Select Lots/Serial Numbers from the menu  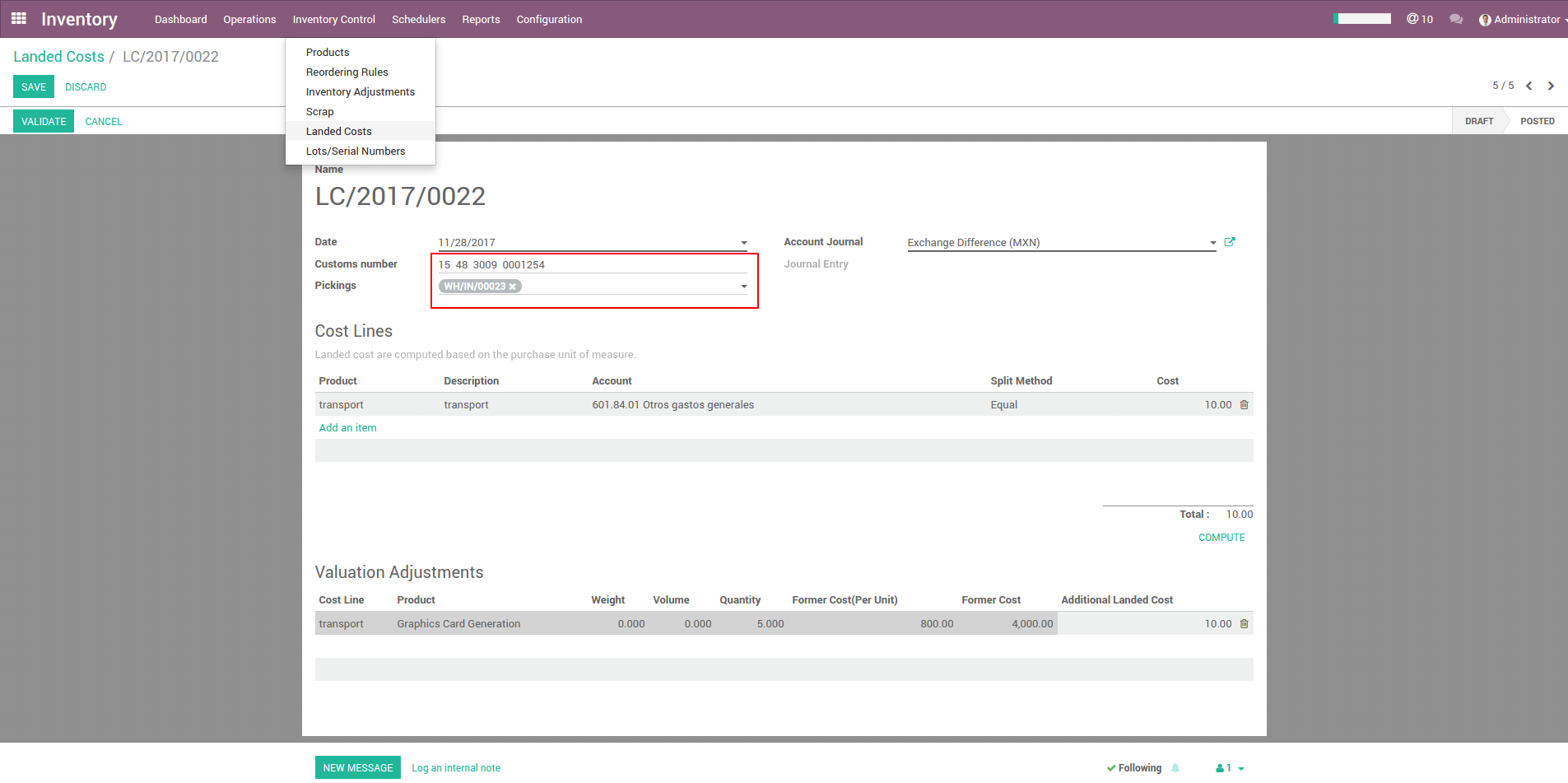click(355, 151)
